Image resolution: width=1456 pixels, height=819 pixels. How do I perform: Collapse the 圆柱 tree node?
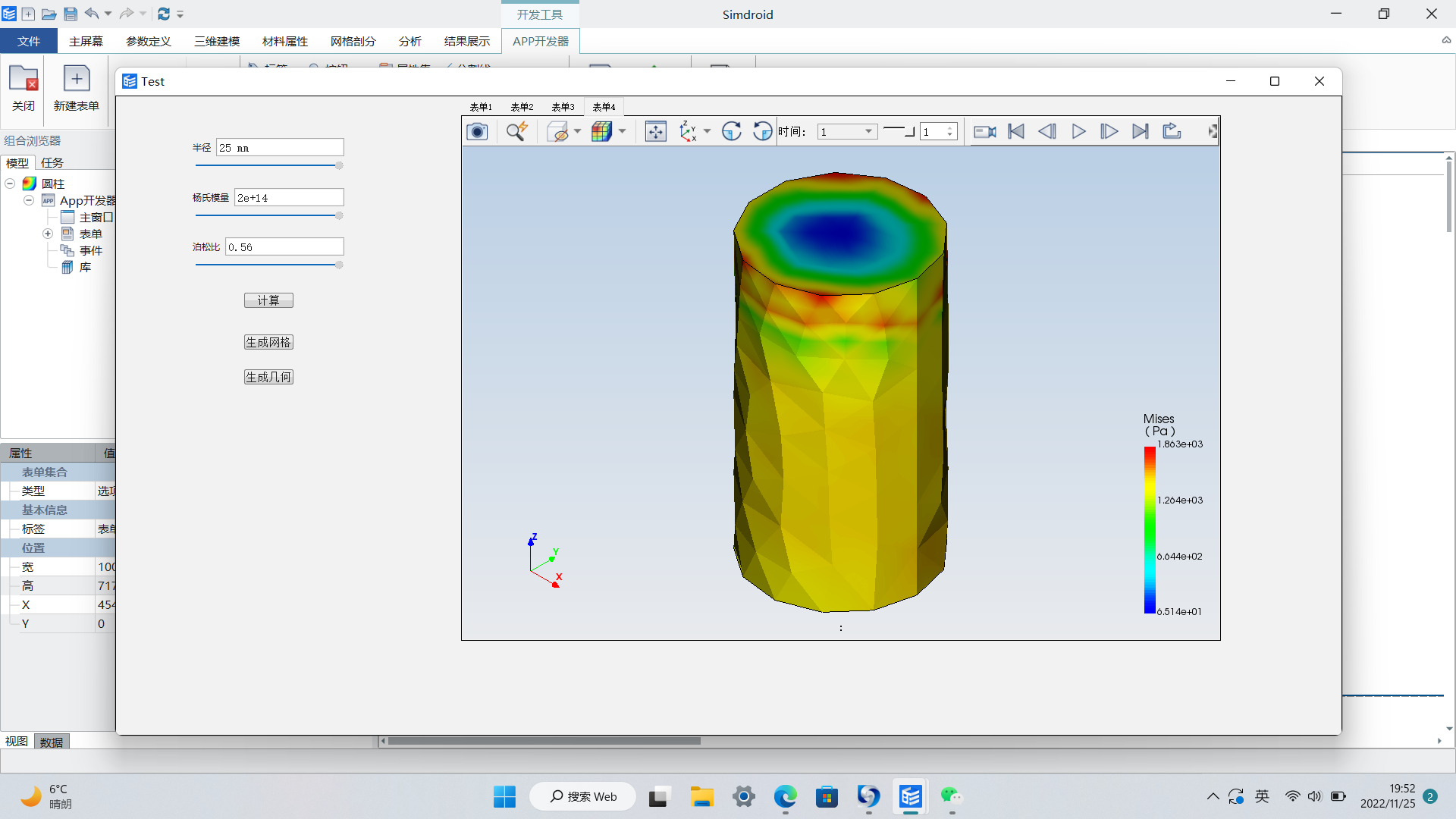(x=10, y=184)
